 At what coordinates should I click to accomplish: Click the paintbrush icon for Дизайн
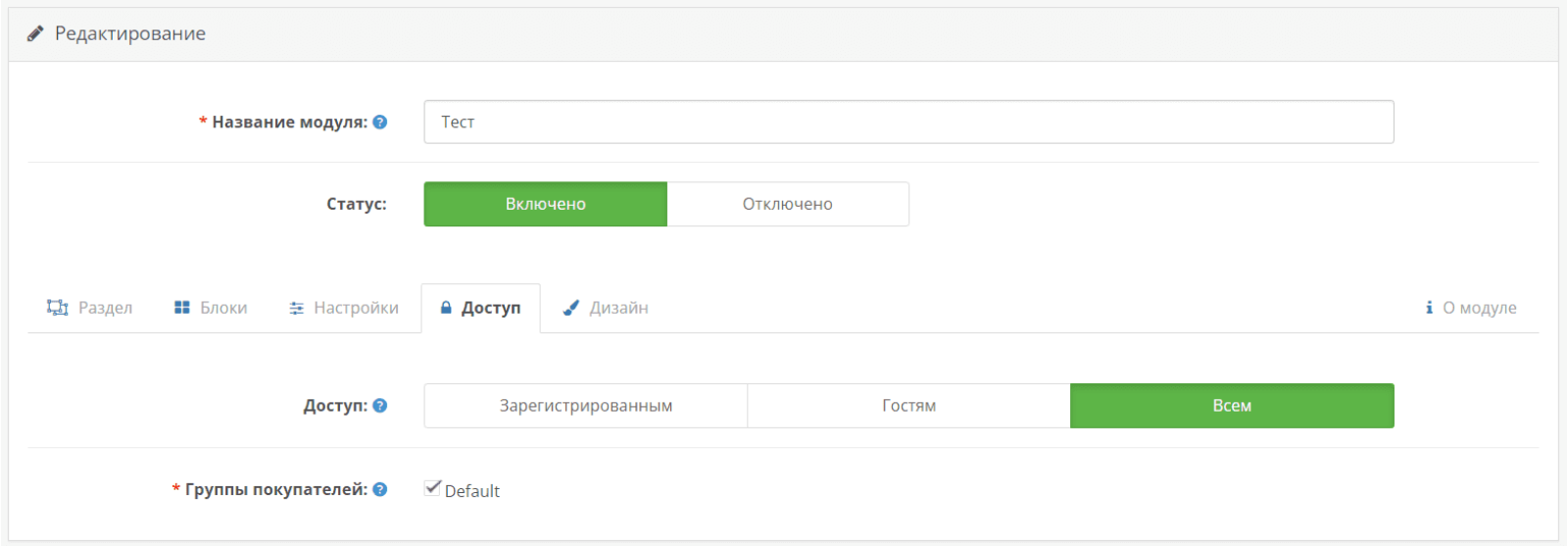point(571,308)
